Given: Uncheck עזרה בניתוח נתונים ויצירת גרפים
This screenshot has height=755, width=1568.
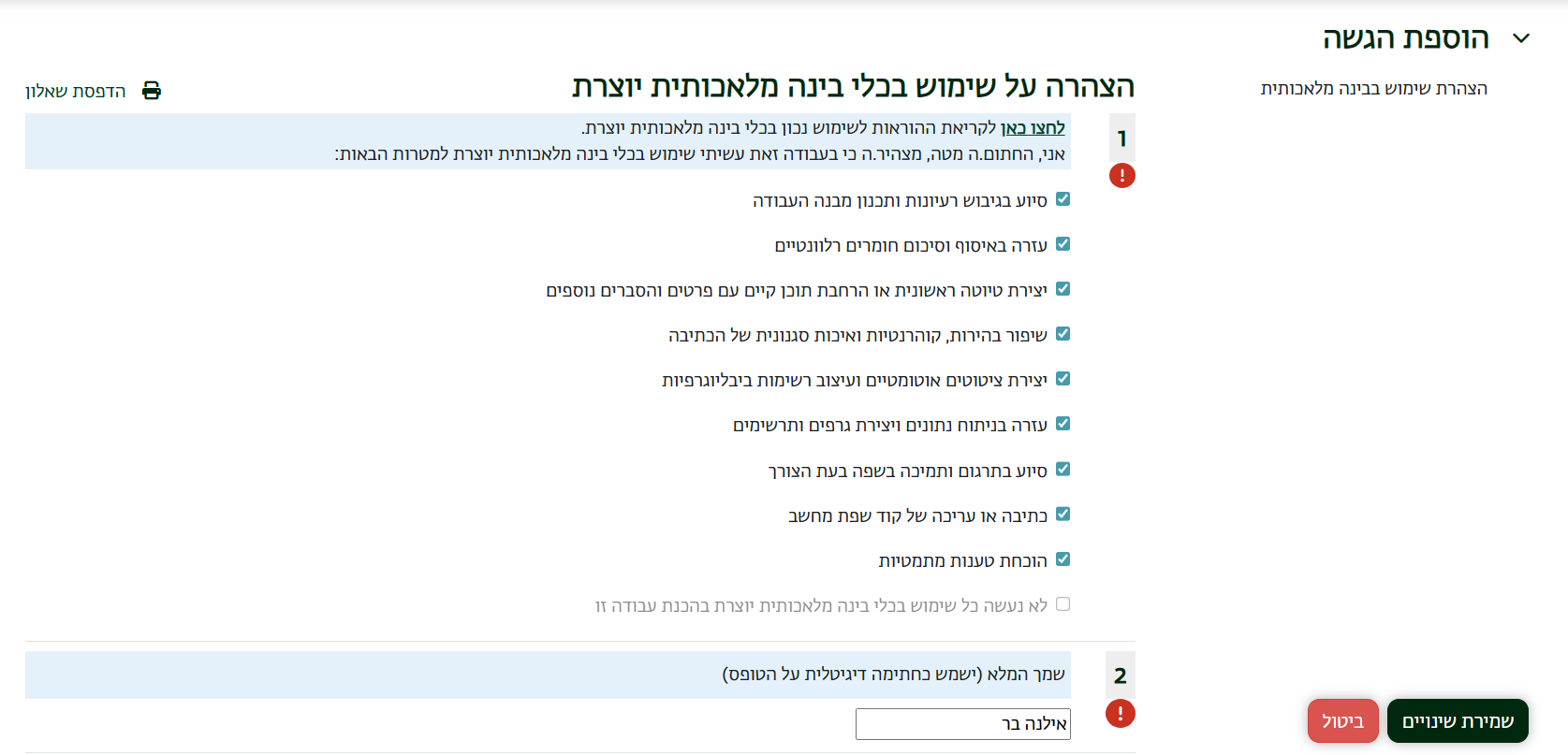Looking at the screenshot, I should 1062,424.
